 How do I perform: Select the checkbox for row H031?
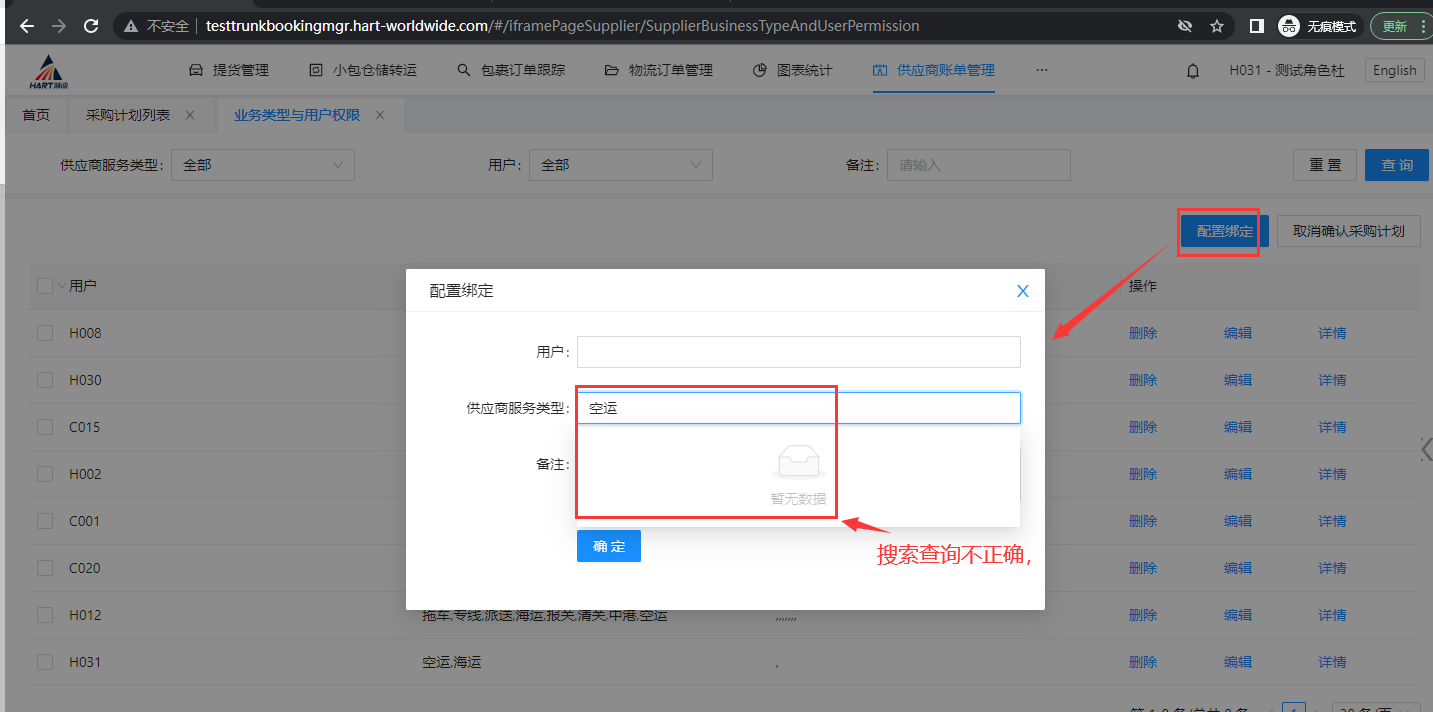pyautogui.click(x=45, y=662)
